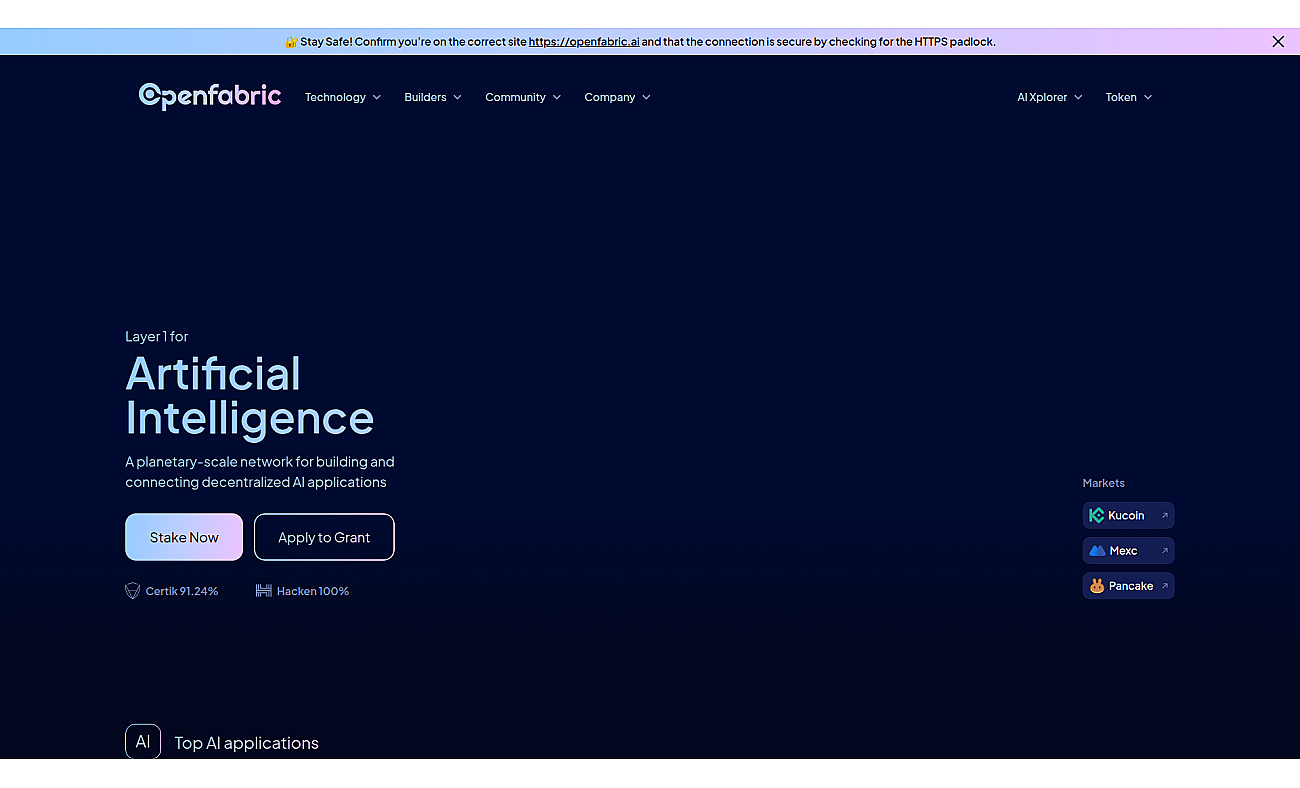Click the Mexc external arrow icon

(1164, 551)
